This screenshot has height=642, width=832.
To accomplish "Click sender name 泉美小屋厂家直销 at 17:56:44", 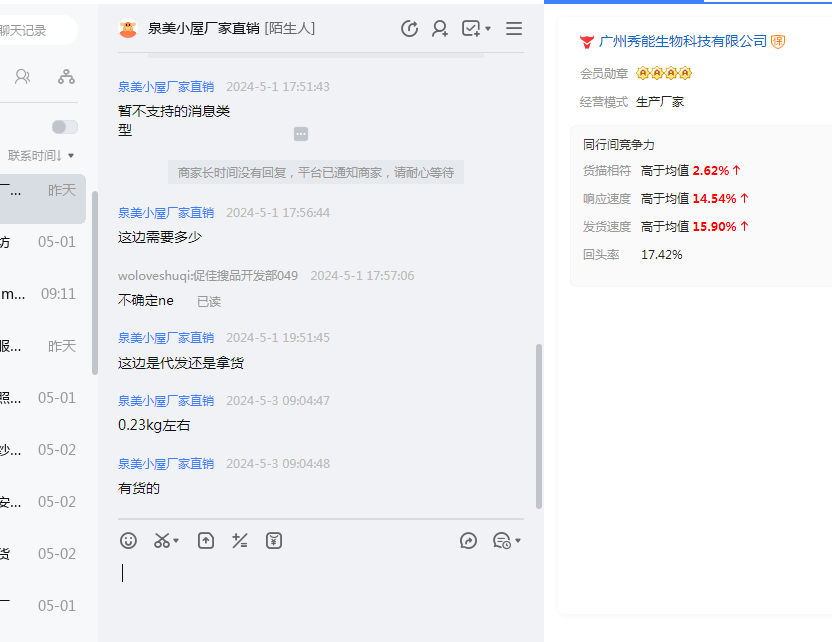I will tap(166, 213).
